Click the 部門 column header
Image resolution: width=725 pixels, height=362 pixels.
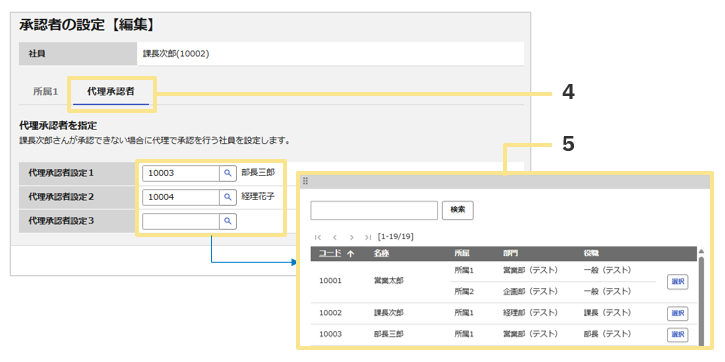click(x=511, y=253)
